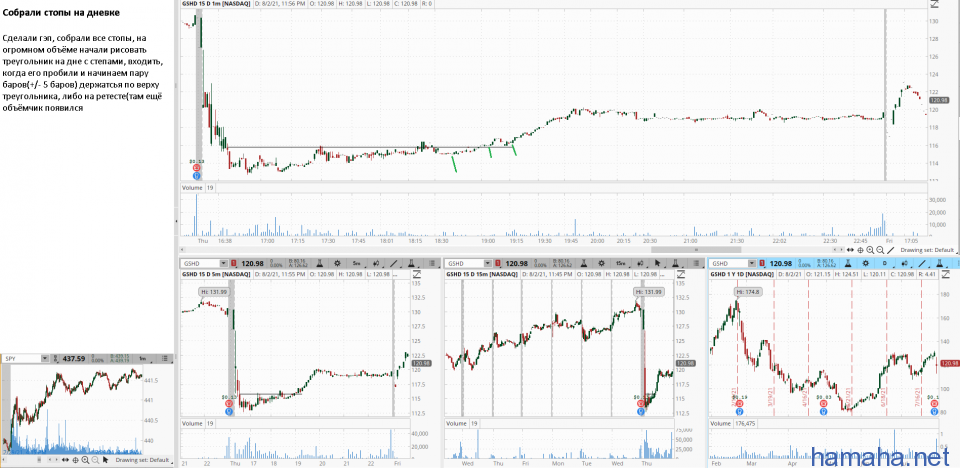960x468 pixels.
Task: Zoom in using the magnifier below the SPY chart
Action: 85,459
